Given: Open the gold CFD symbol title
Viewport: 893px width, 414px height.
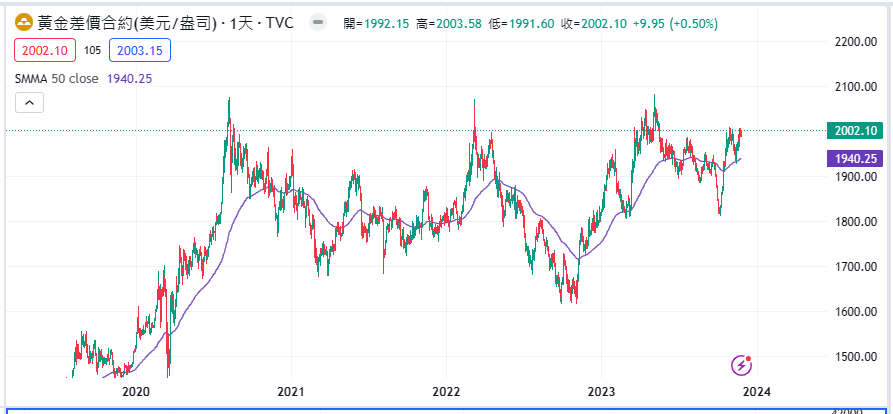Looking at the screenshot, I should click(x=165, y=23).
